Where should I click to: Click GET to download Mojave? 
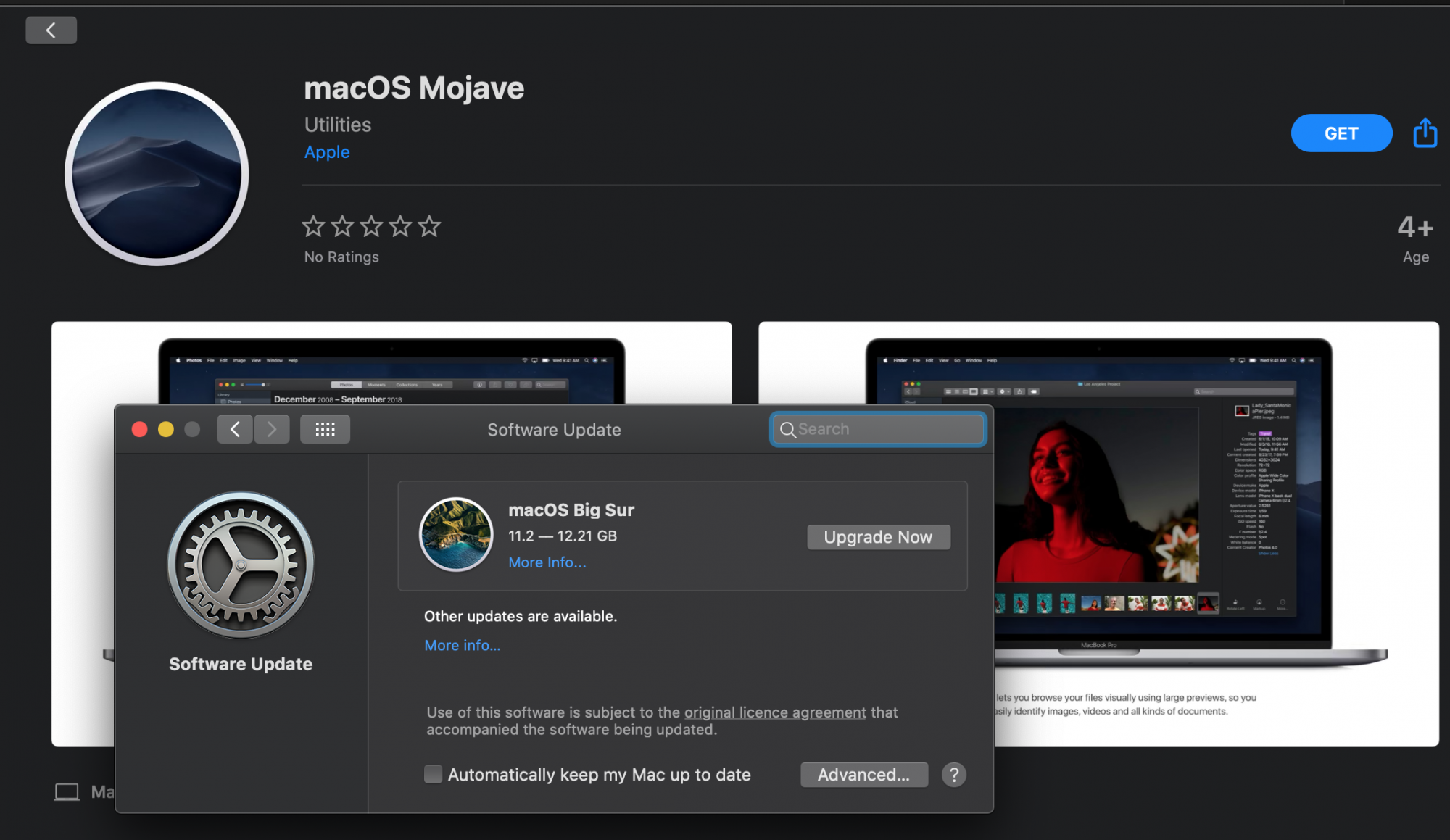click(1341, 133)
